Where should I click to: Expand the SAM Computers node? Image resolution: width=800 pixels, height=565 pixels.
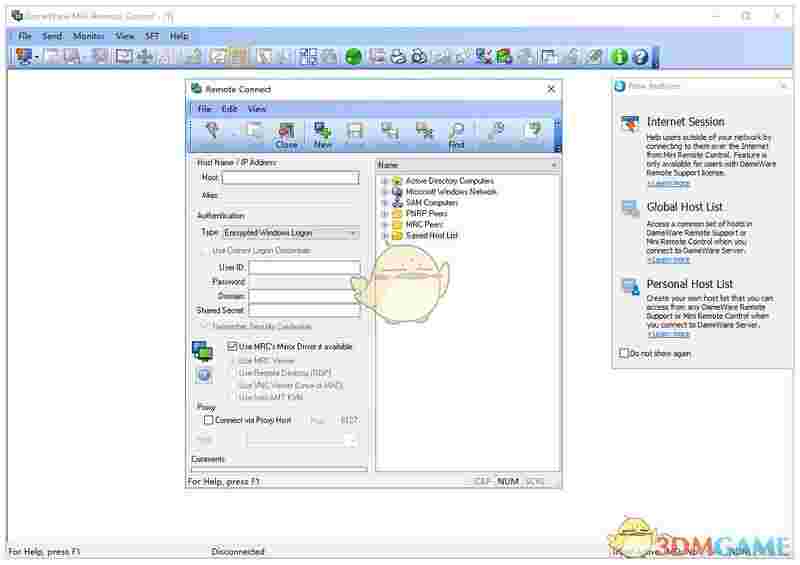click(385, 203)
